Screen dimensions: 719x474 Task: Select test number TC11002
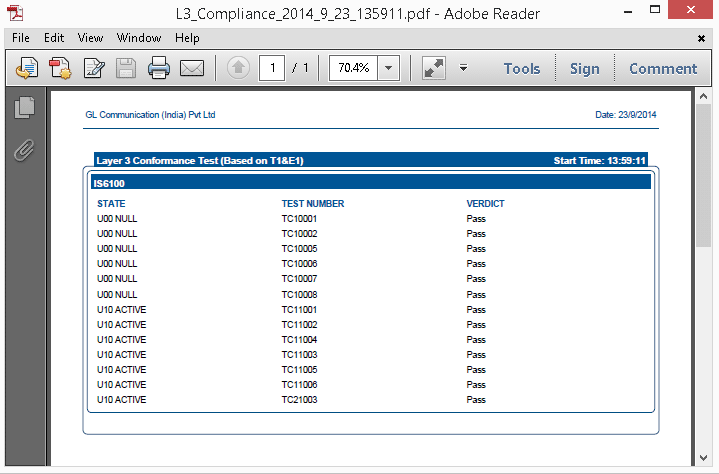[299, 325]
